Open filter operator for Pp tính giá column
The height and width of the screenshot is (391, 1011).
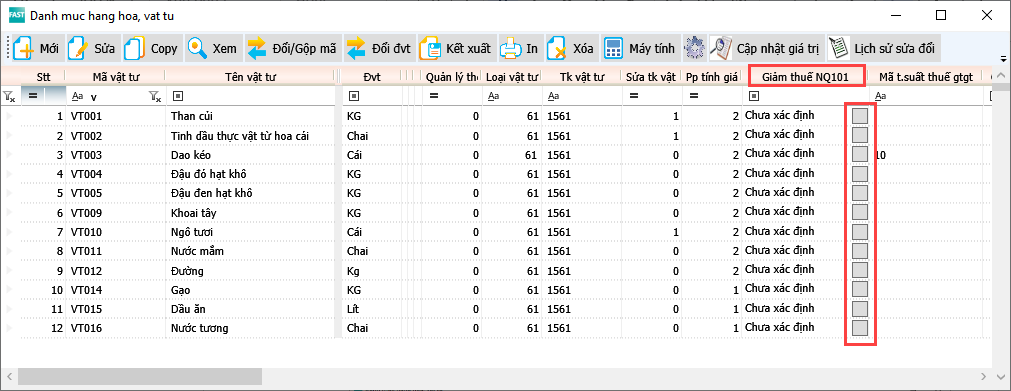(694, 96)
